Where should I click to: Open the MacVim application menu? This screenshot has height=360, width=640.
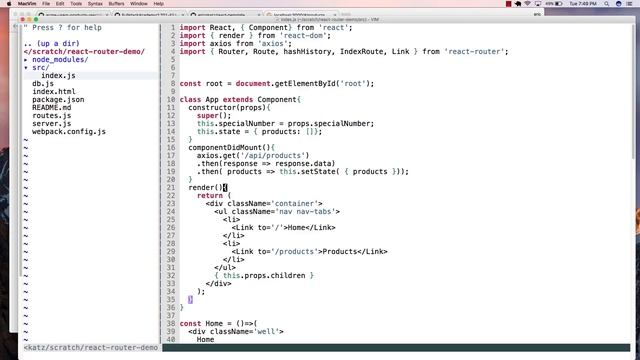pos(27,4)
